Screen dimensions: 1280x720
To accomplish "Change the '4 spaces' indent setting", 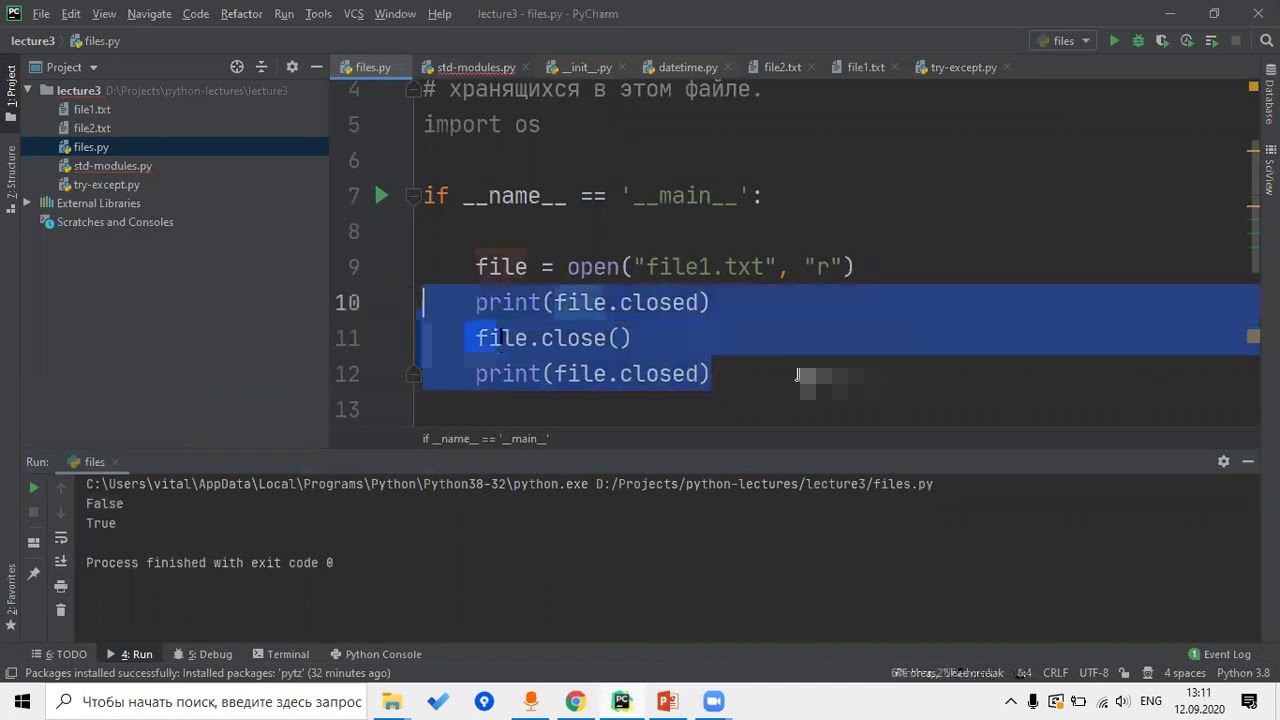I will click(x=1185, y=673).
